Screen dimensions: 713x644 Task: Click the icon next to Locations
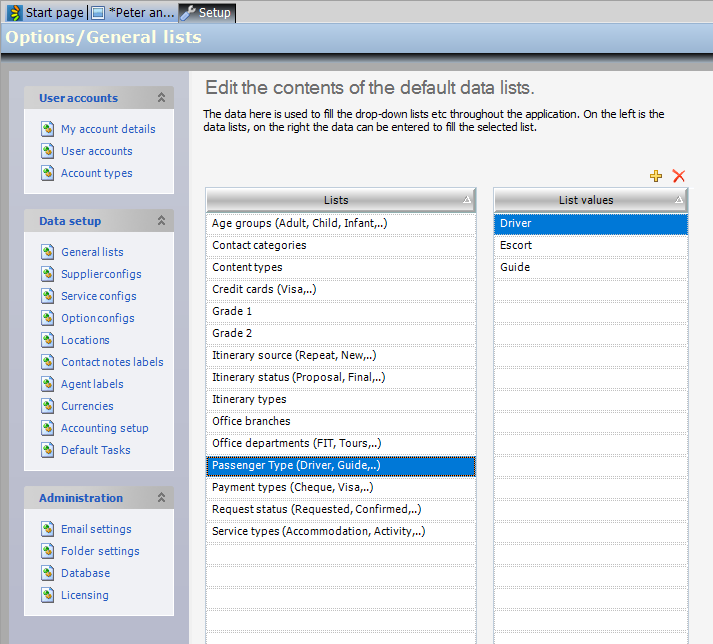pyautogui.click(x=47, y=340)
